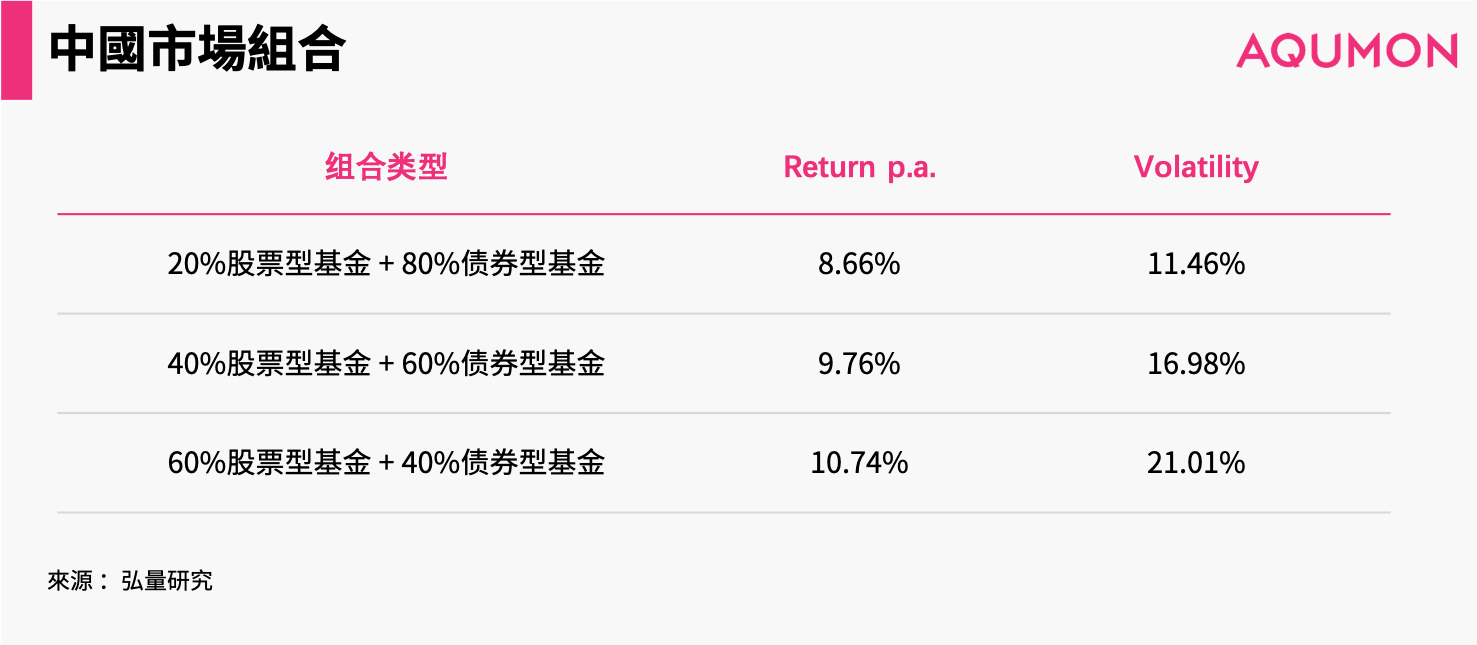
Task: Click the 10.74% return value
Action: [859, 462]
